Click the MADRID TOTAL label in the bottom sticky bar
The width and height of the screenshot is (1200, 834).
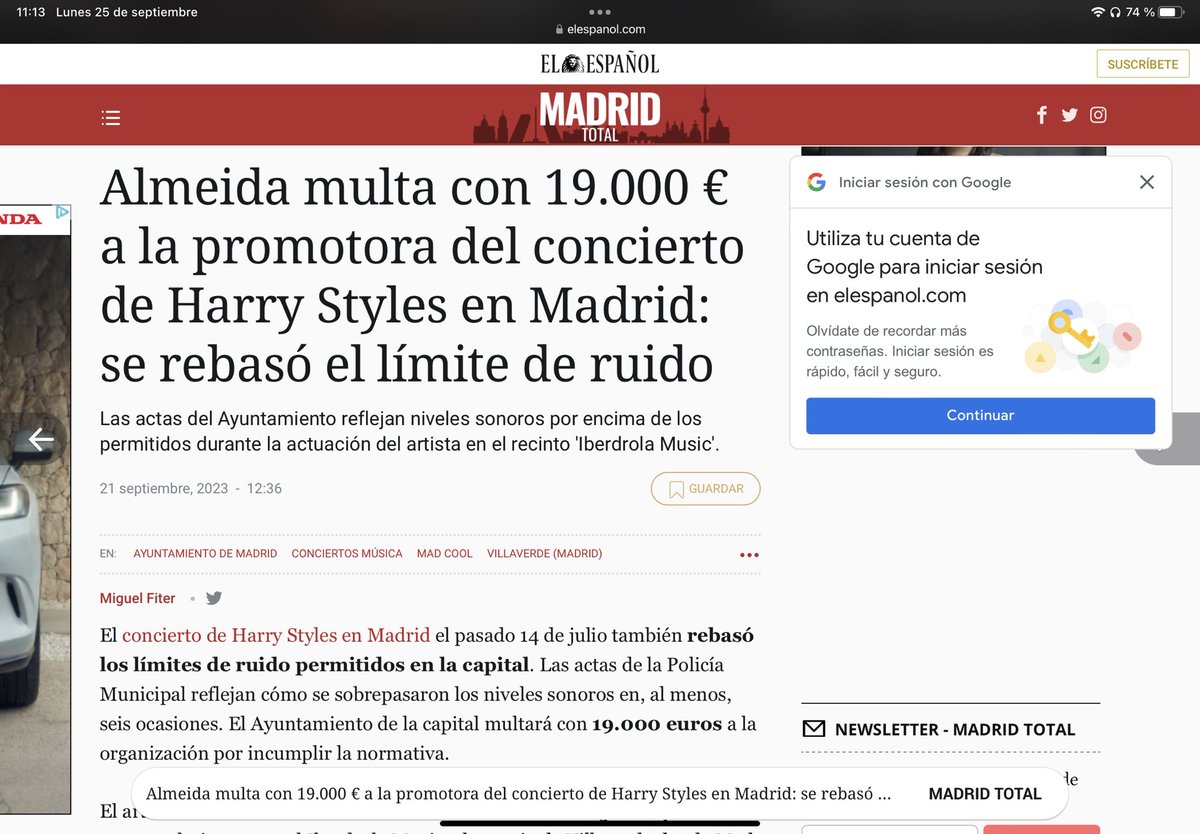tap(985, 794)
